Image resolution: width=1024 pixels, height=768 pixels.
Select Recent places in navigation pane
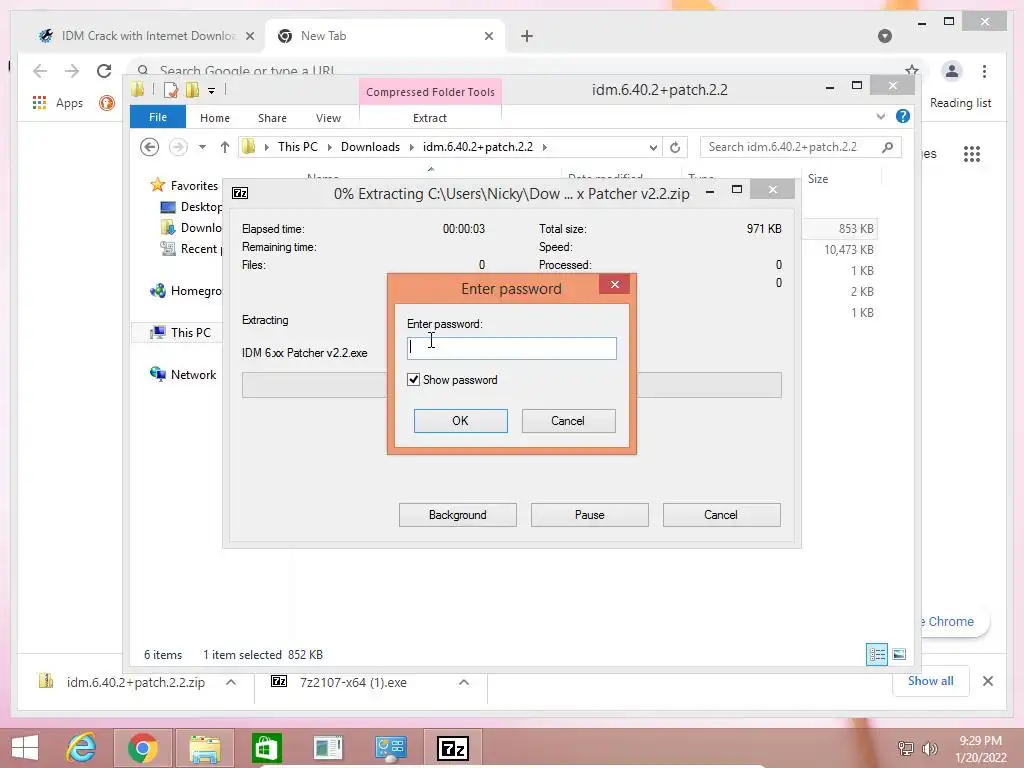[x=191, y=248]
